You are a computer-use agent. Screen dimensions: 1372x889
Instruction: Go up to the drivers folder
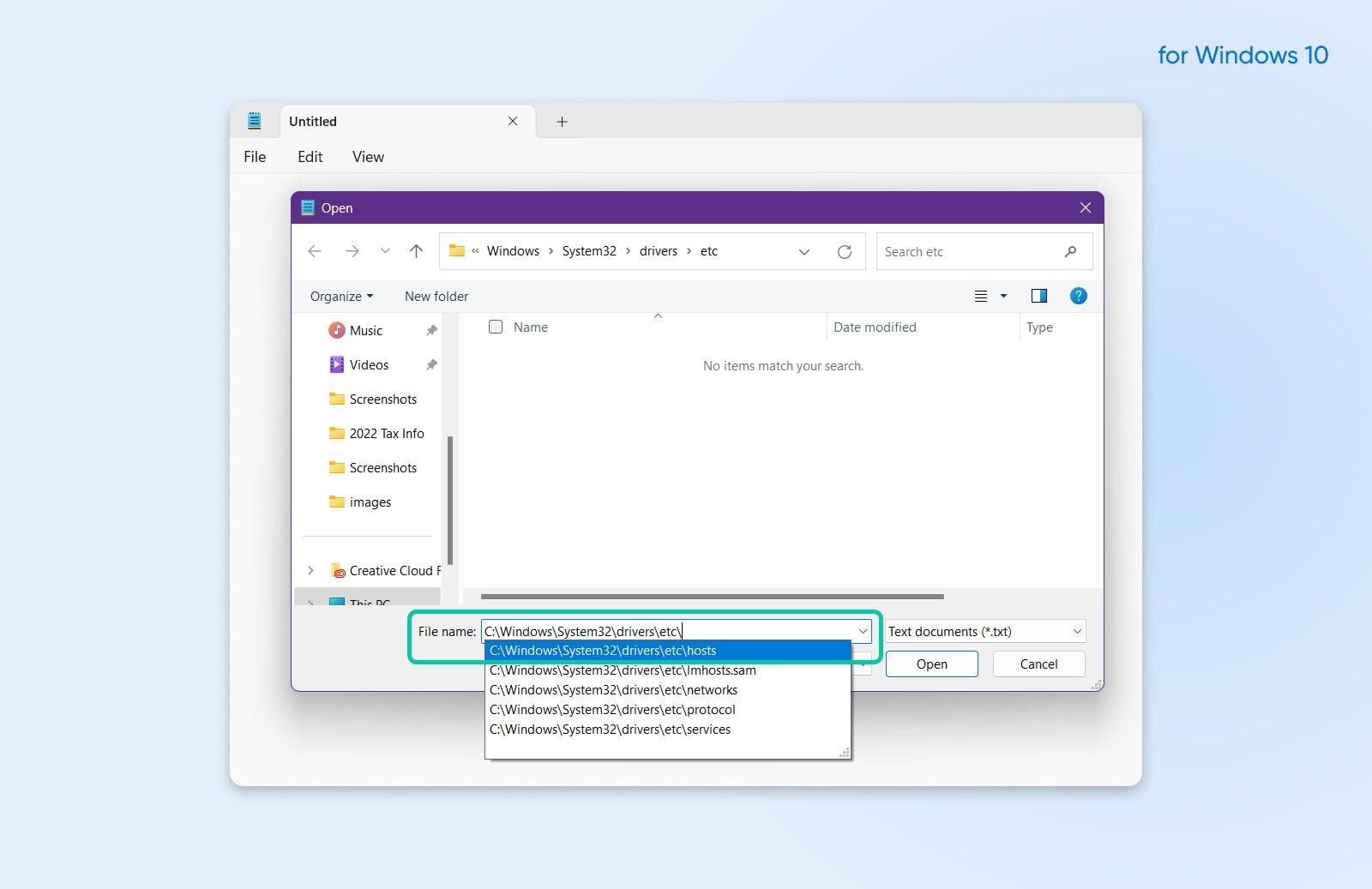click(x=417, y=251)
